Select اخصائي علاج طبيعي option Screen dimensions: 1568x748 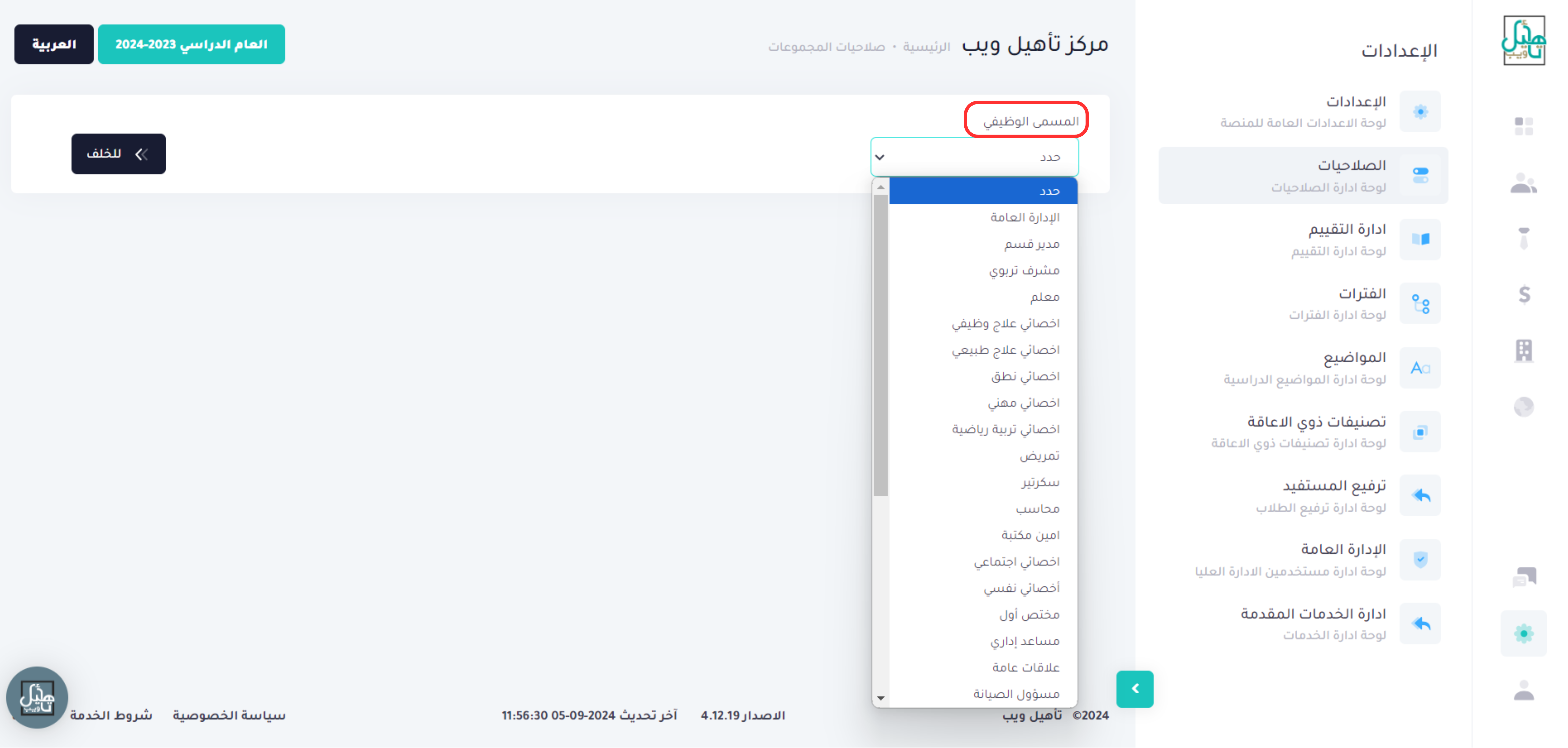(x=983, y=350)
